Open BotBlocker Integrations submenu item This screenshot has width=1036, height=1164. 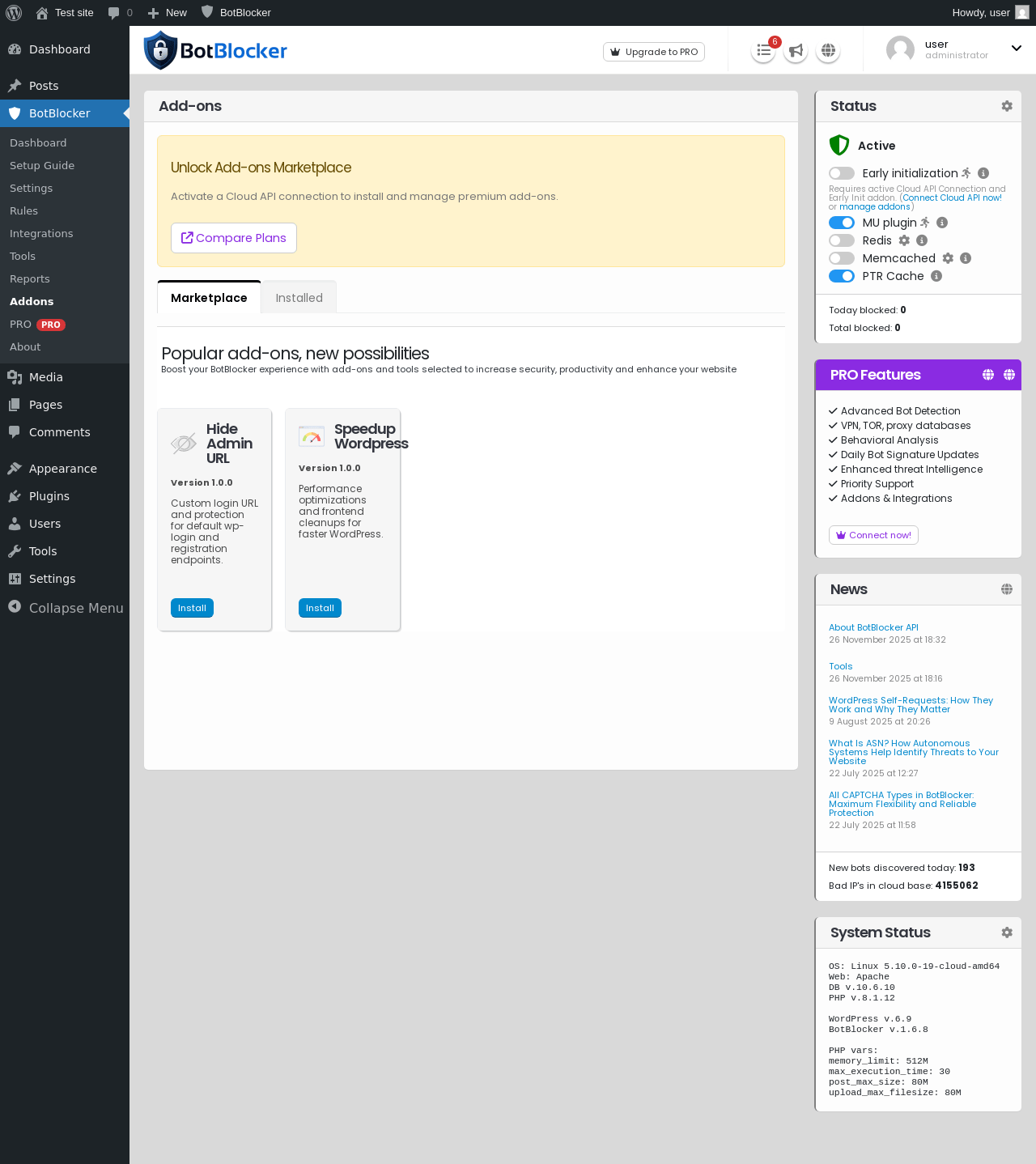(x=41, y=233)
